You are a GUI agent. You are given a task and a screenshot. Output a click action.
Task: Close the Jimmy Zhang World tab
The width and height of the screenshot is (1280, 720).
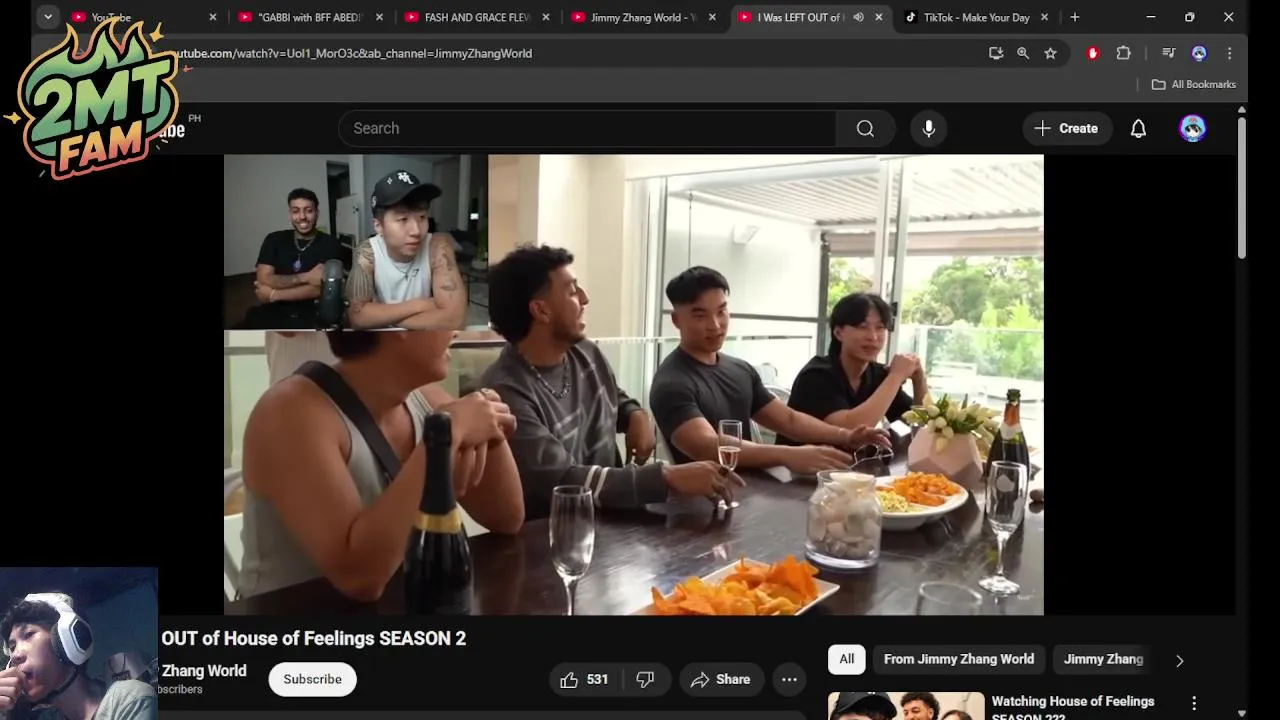point(713,17)
